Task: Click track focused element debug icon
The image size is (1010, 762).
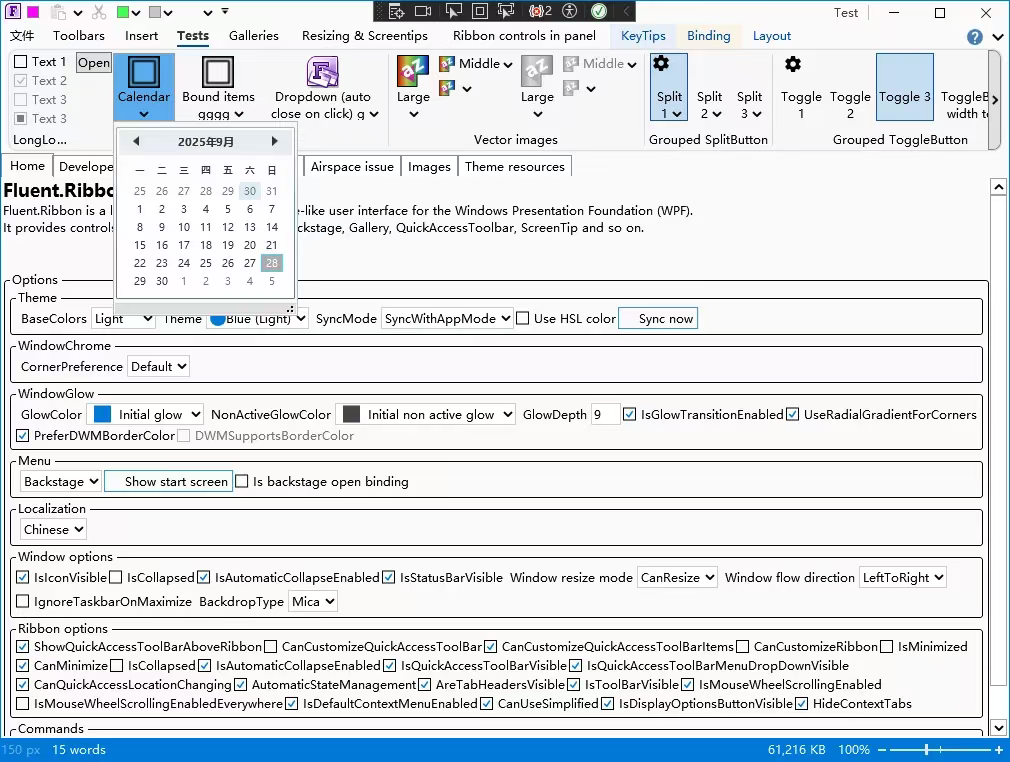Action: [x=506, y=11]
